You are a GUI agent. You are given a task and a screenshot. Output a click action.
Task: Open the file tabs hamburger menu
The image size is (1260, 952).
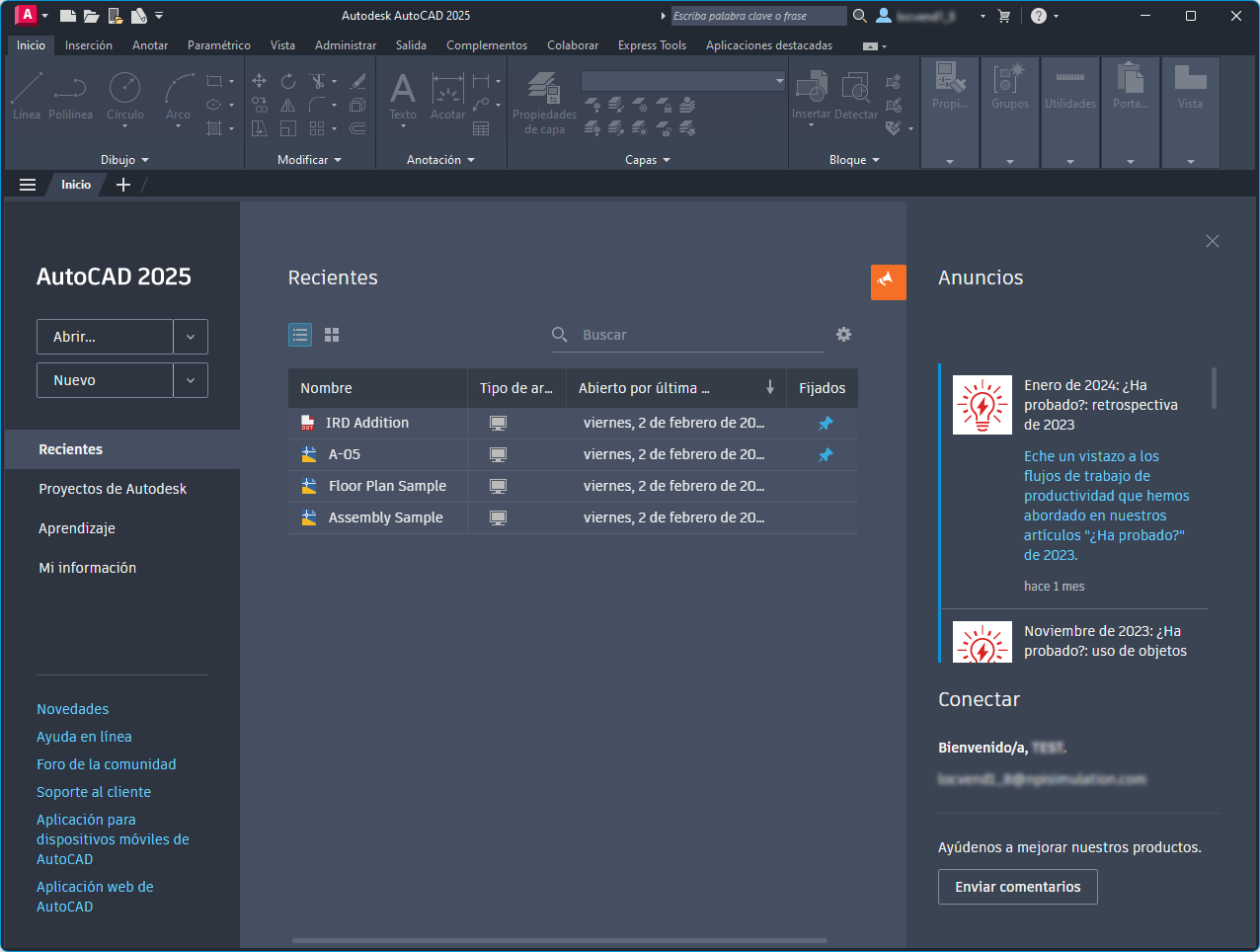(28, 185)
